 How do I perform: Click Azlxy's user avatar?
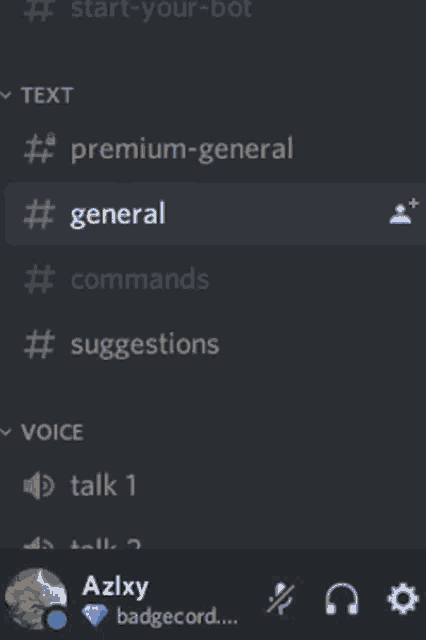[x=36, y=598]
